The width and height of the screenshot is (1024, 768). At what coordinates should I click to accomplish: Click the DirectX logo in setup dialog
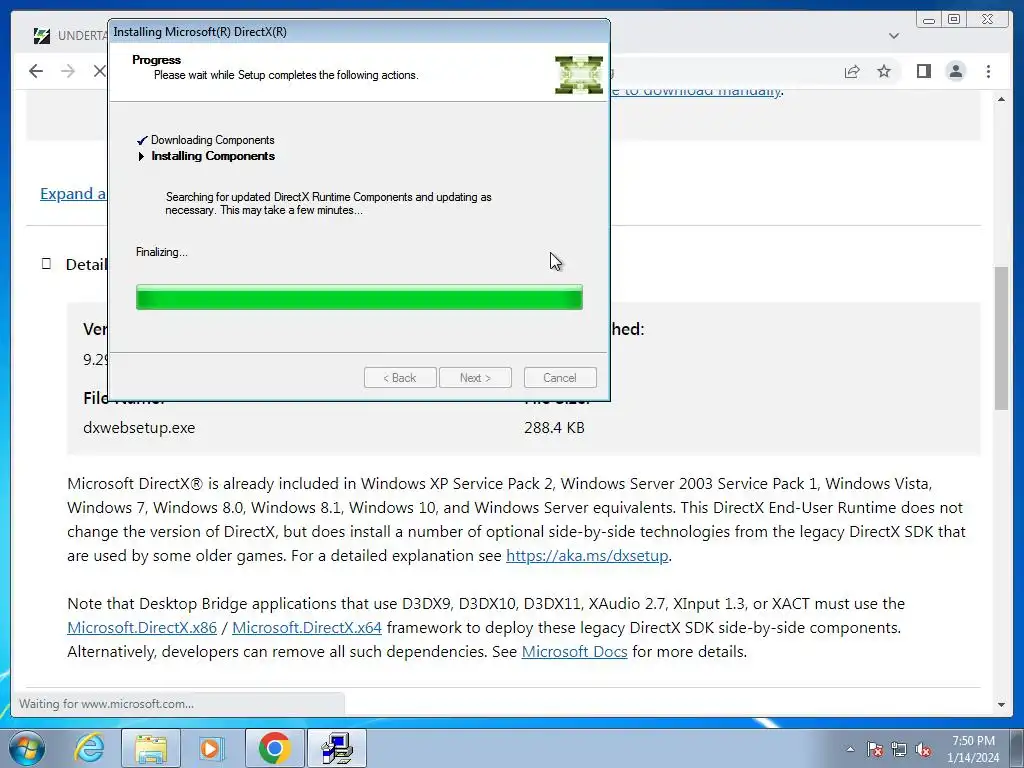click(x=579, y=74)
